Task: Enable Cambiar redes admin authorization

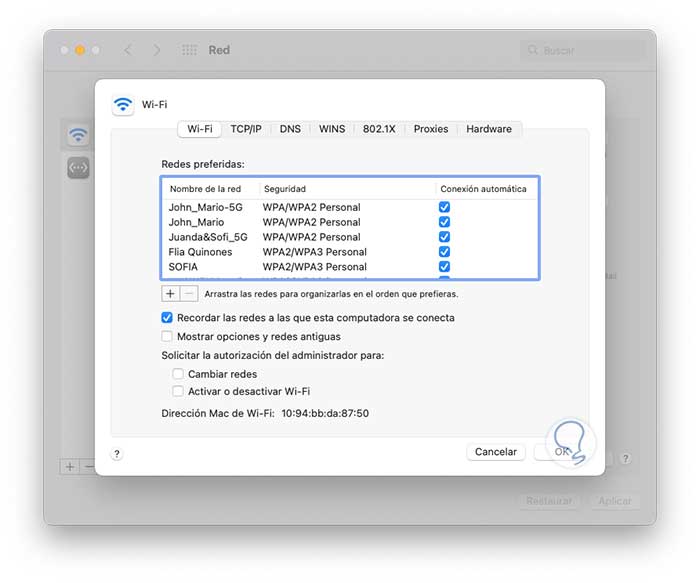Action: tap(178, 374)
